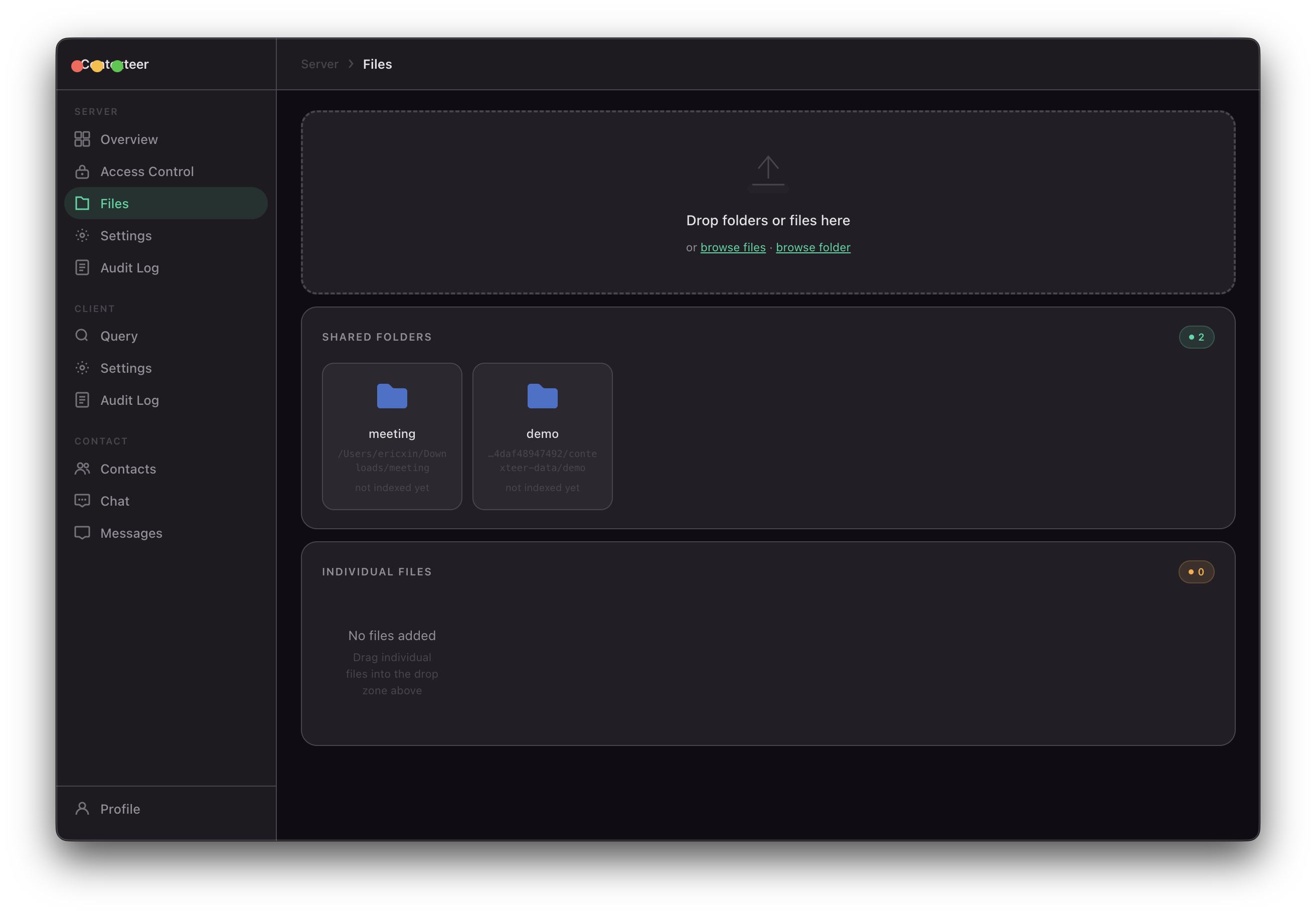Open Messages in the sidebar
Screen dimensions: 1316x915
131,533
